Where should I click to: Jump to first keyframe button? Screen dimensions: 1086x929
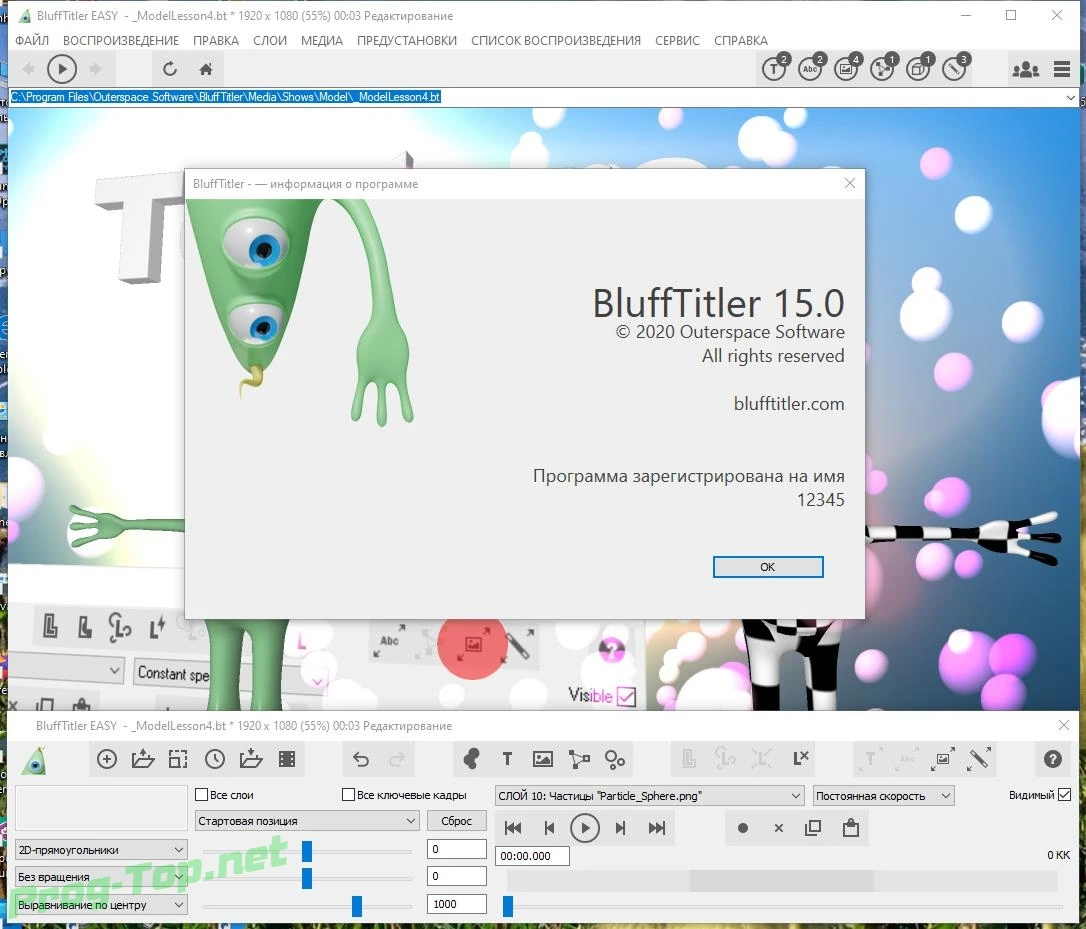[513, 828]
